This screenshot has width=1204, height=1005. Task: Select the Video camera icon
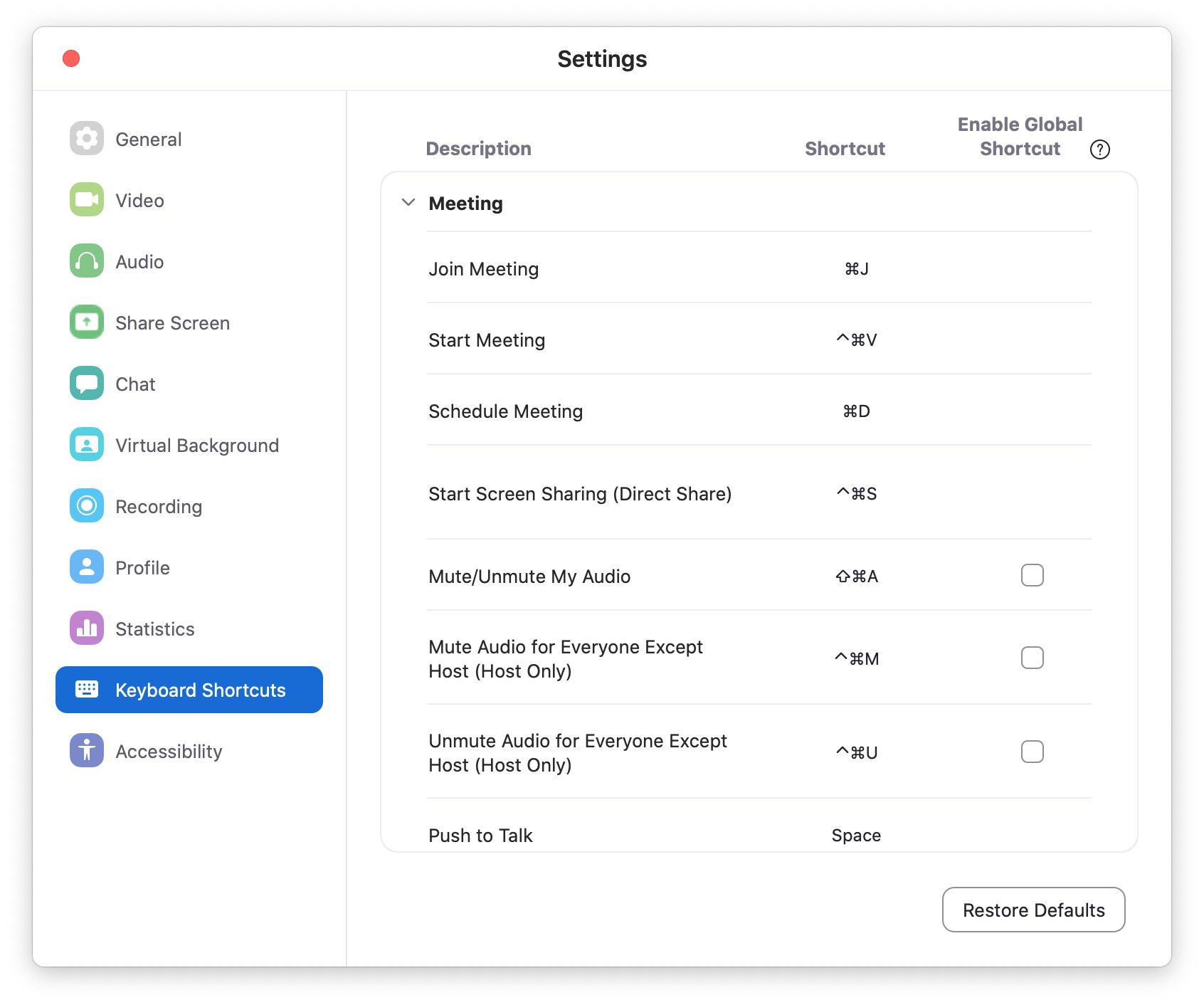point(87,200)
